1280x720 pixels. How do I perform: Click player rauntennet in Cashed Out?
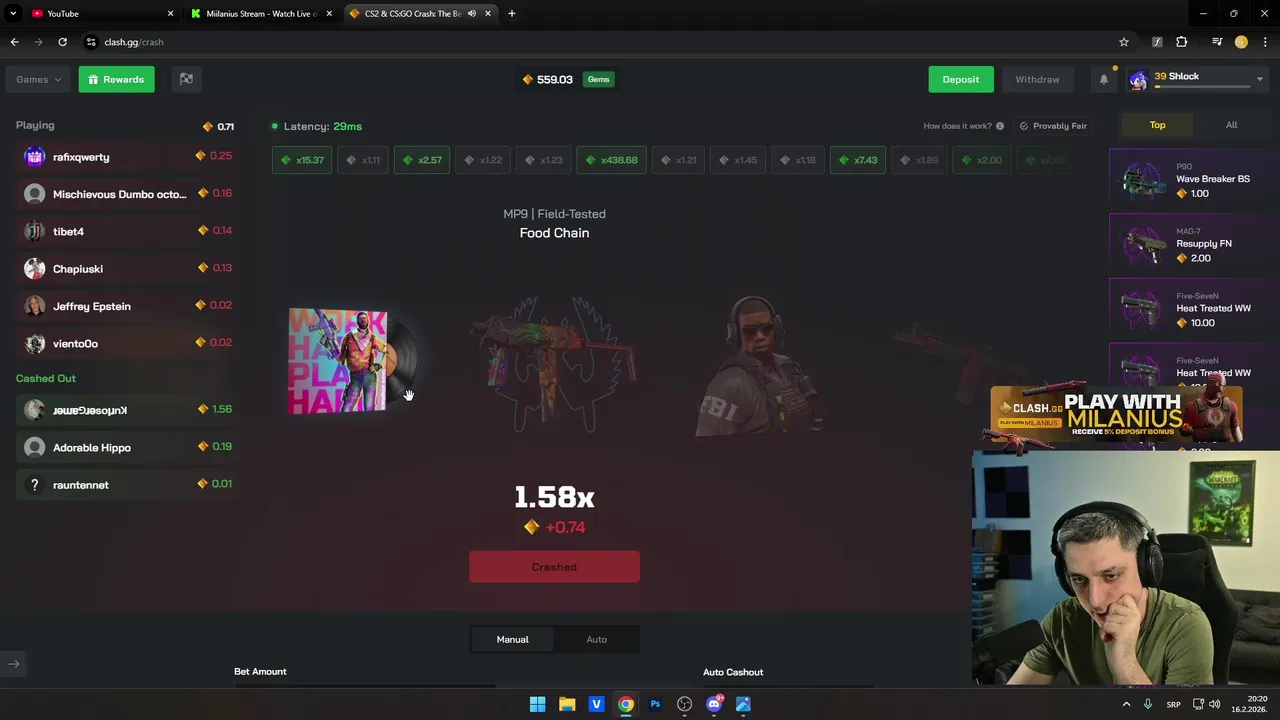pos(126,485)
